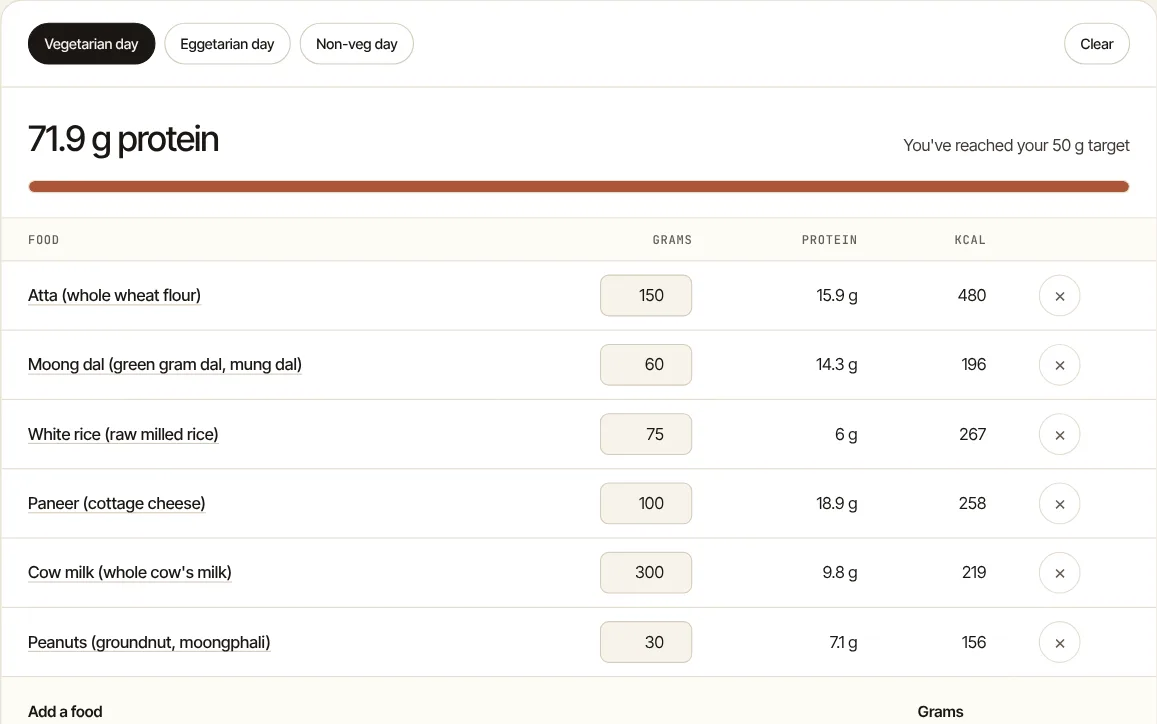The image size is (1157, 724).
Task: Click the 7.1 g protein value for Peanuts
Action: pyautogui.click(x=843, y=642)
